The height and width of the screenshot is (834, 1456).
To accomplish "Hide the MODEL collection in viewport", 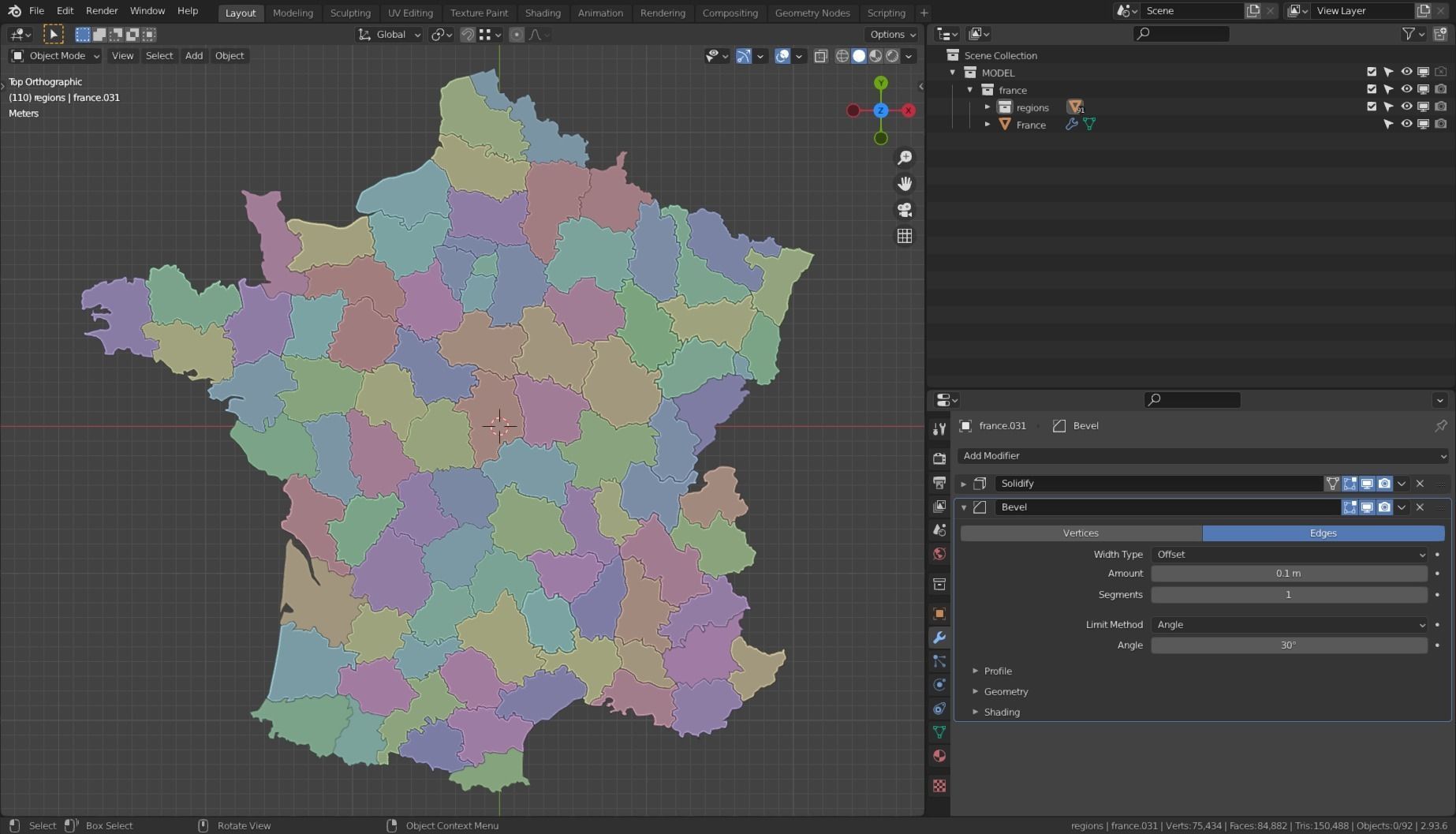I will coord(1406,72).
